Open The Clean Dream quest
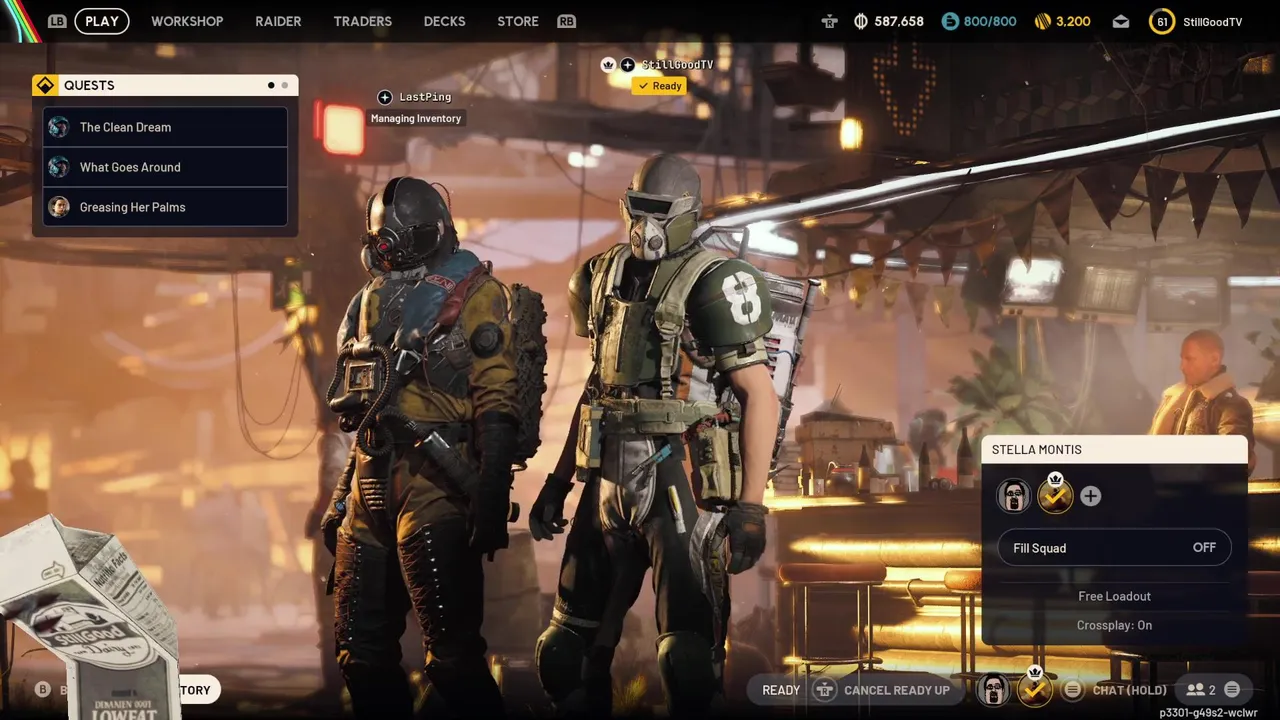Image resolution: width=1280 pixels, height=720 pixels. click(x=165, y=127)
